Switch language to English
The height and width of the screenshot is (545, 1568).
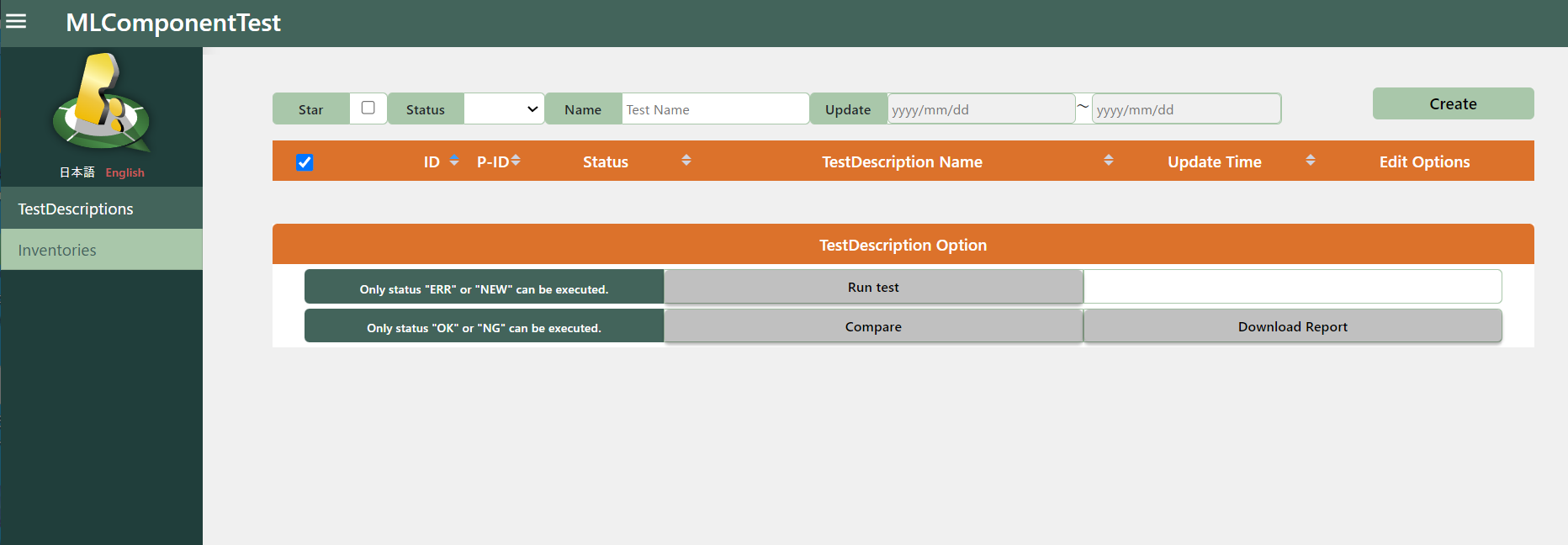point(124,172)
